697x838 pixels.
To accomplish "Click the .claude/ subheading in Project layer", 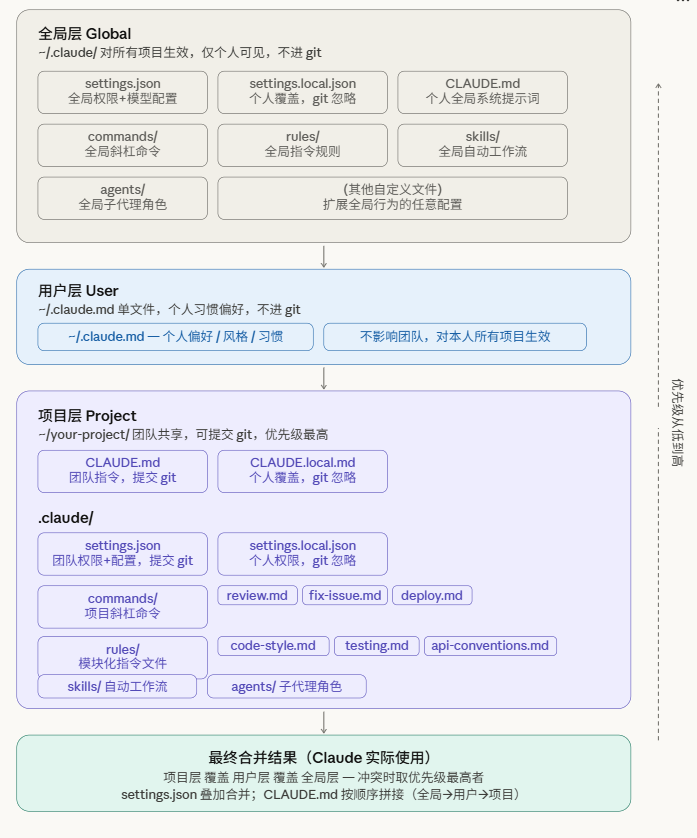I will click(x=66, y=518).
